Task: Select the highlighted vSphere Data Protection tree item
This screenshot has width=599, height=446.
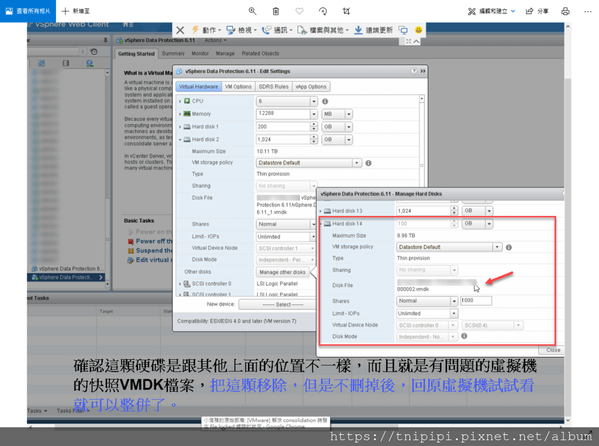Action: [67, 277]
